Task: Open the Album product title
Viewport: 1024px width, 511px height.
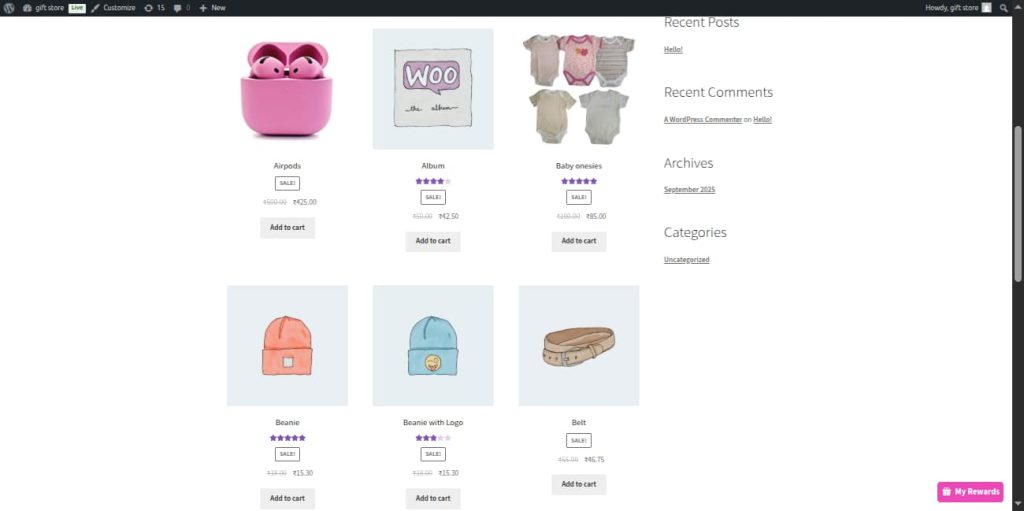Action: point(433,166)
